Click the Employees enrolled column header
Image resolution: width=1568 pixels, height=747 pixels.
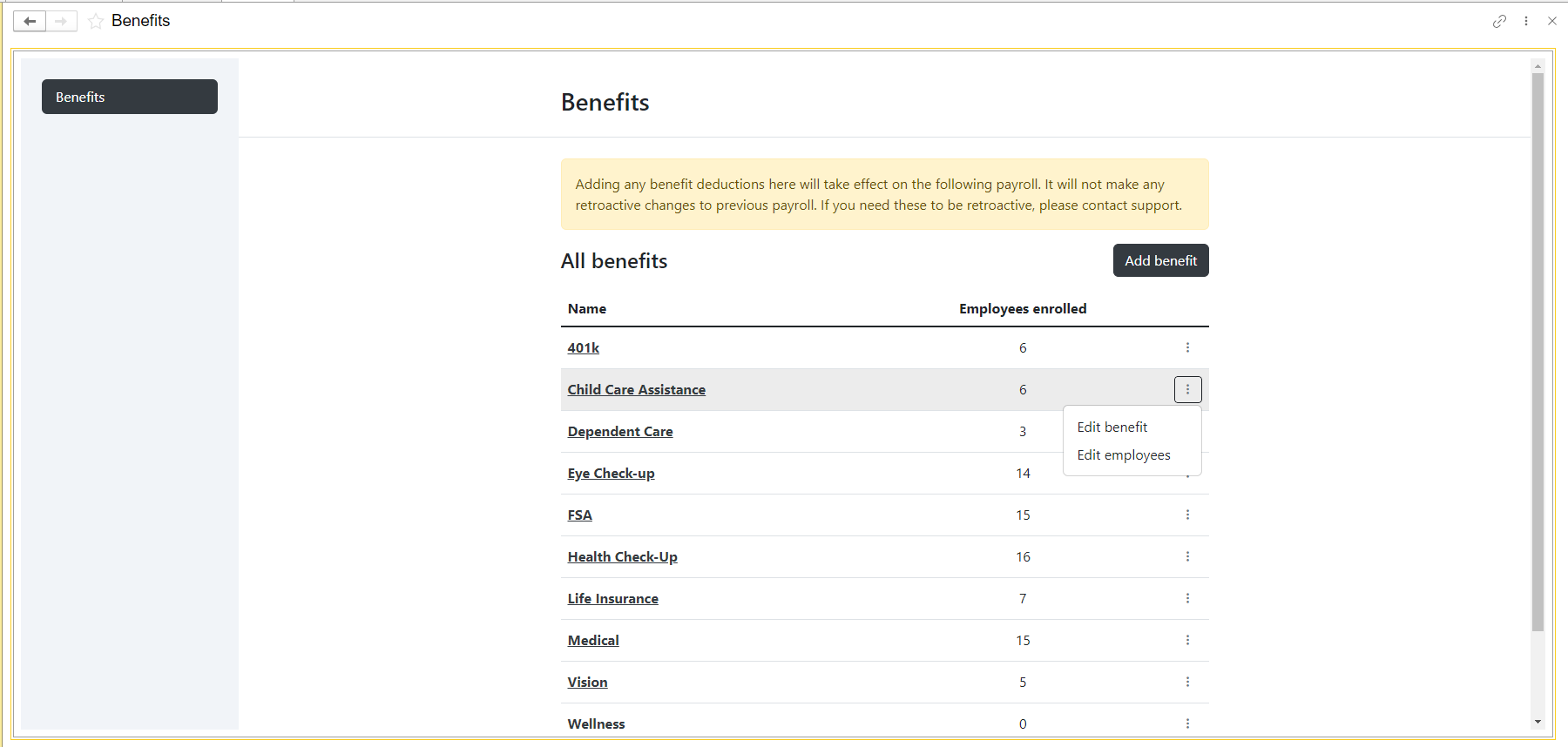(1023, 308)
